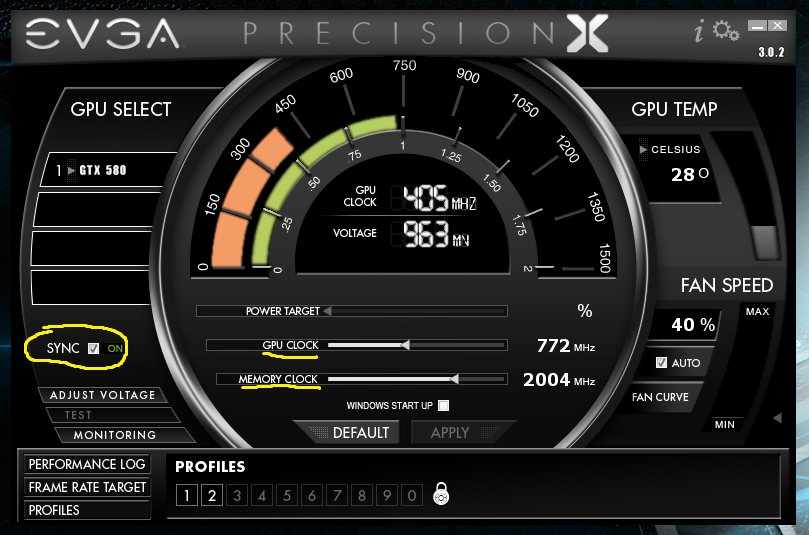Click the 963 mV voltage readout
Viewport: 809px width, 535px height.
pyautogui.click(x=436, y=234)
